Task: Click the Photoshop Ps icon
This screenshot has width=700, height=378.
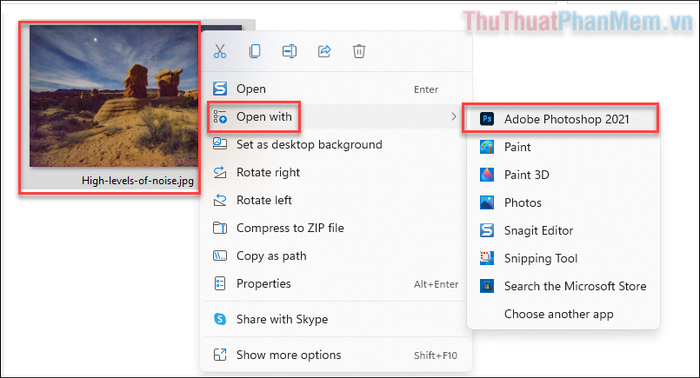Action: (x=487, y=119)
